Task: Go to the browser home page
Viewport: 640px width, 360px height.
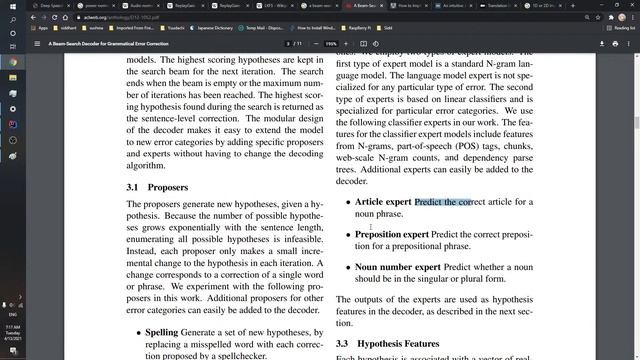Action: [65, 18]
